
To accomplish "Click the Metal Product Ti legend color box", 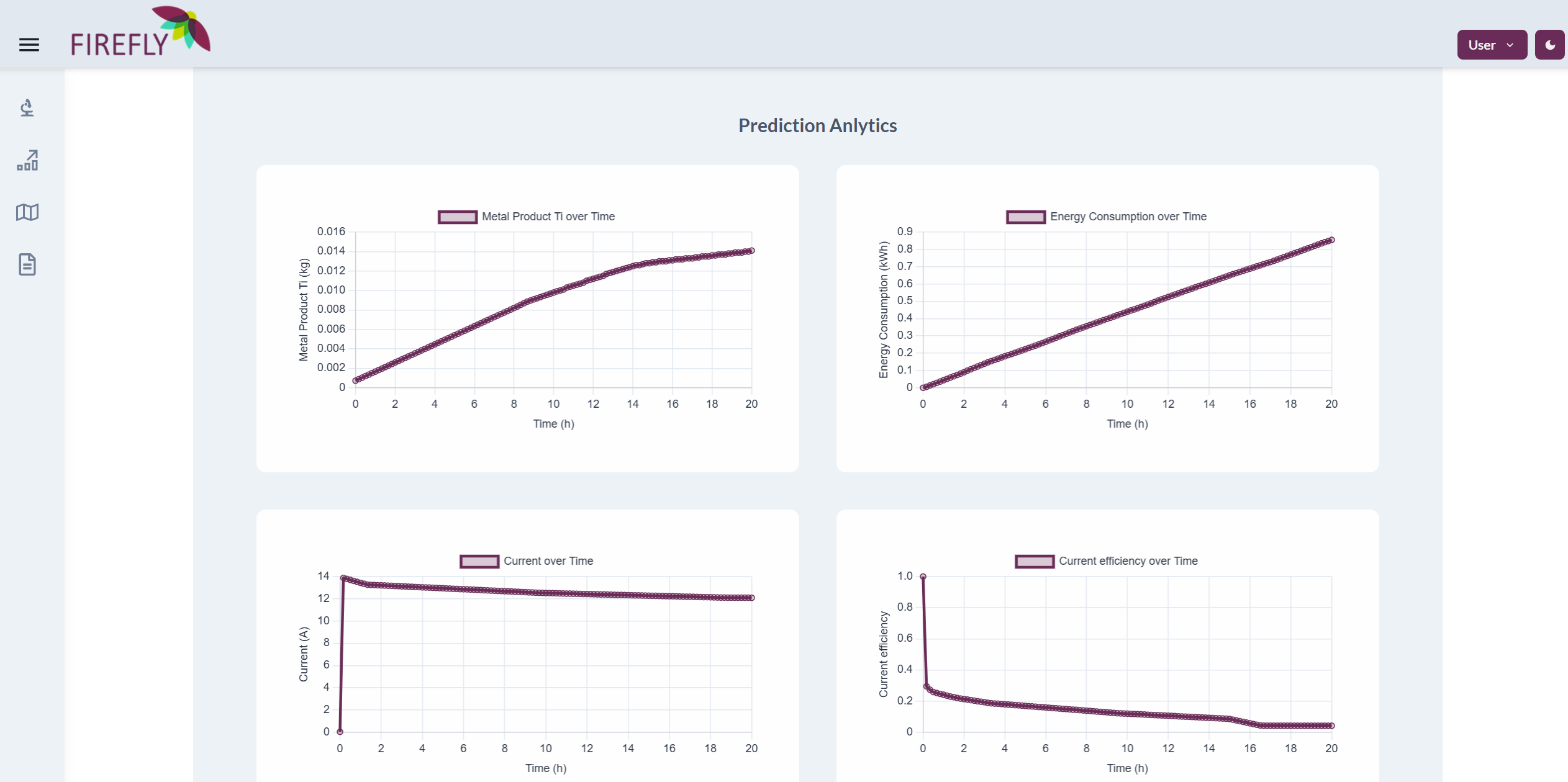I will [458, 217].
